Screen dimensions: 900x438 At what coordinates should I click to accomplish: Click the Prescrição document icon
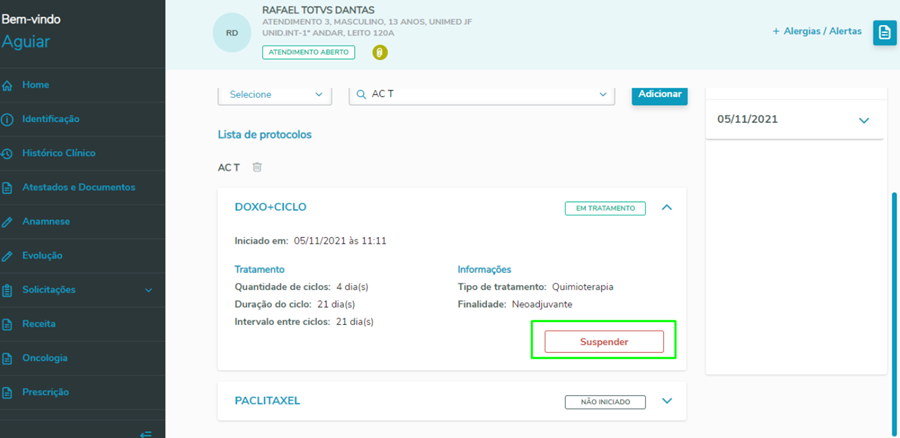[7, 393]
